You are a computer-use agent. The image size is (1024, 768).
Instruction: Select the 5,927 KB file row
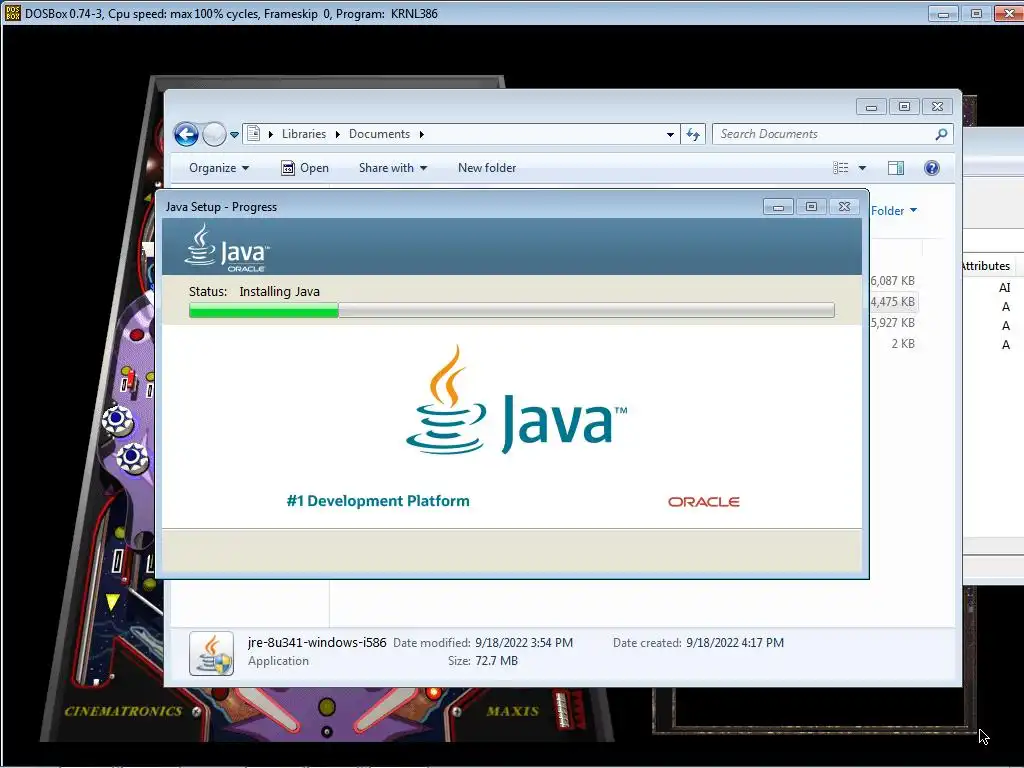pos(893,323)
